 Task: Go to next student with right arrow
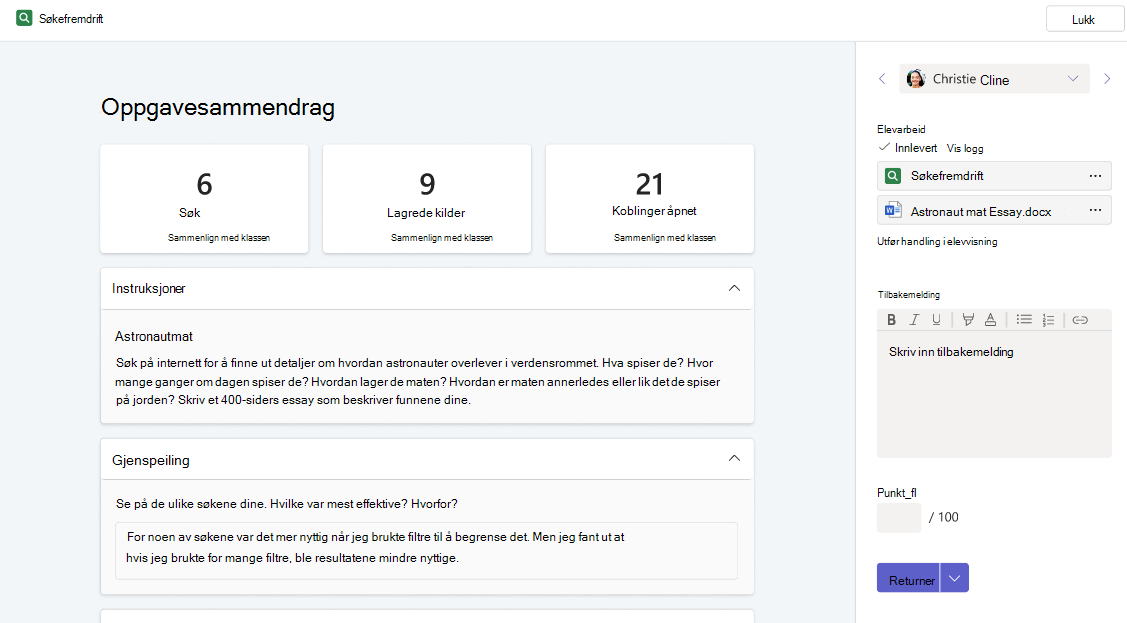[x=1107, y=79]
